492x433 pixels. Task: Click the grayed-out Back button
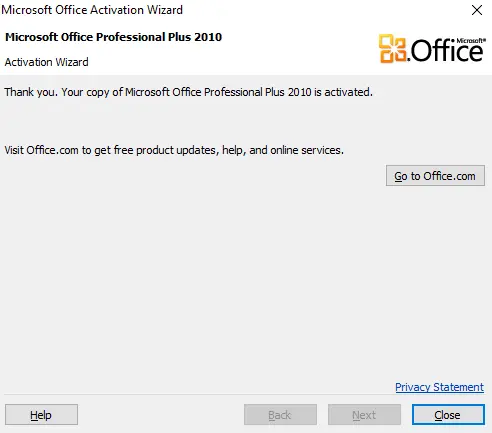(280, 415)
